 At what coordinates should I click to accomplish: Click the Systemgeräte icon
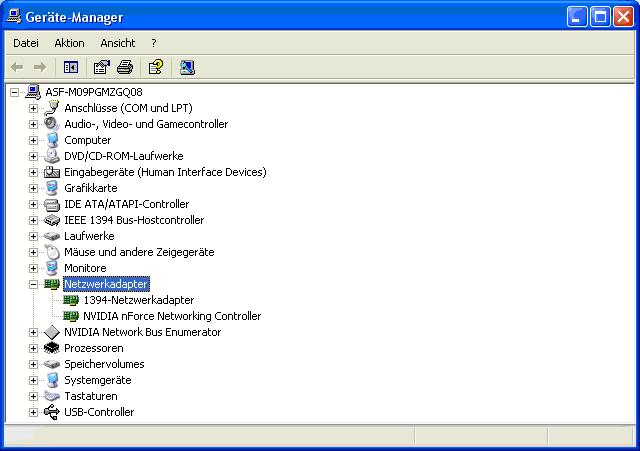(x=52, y=380)
